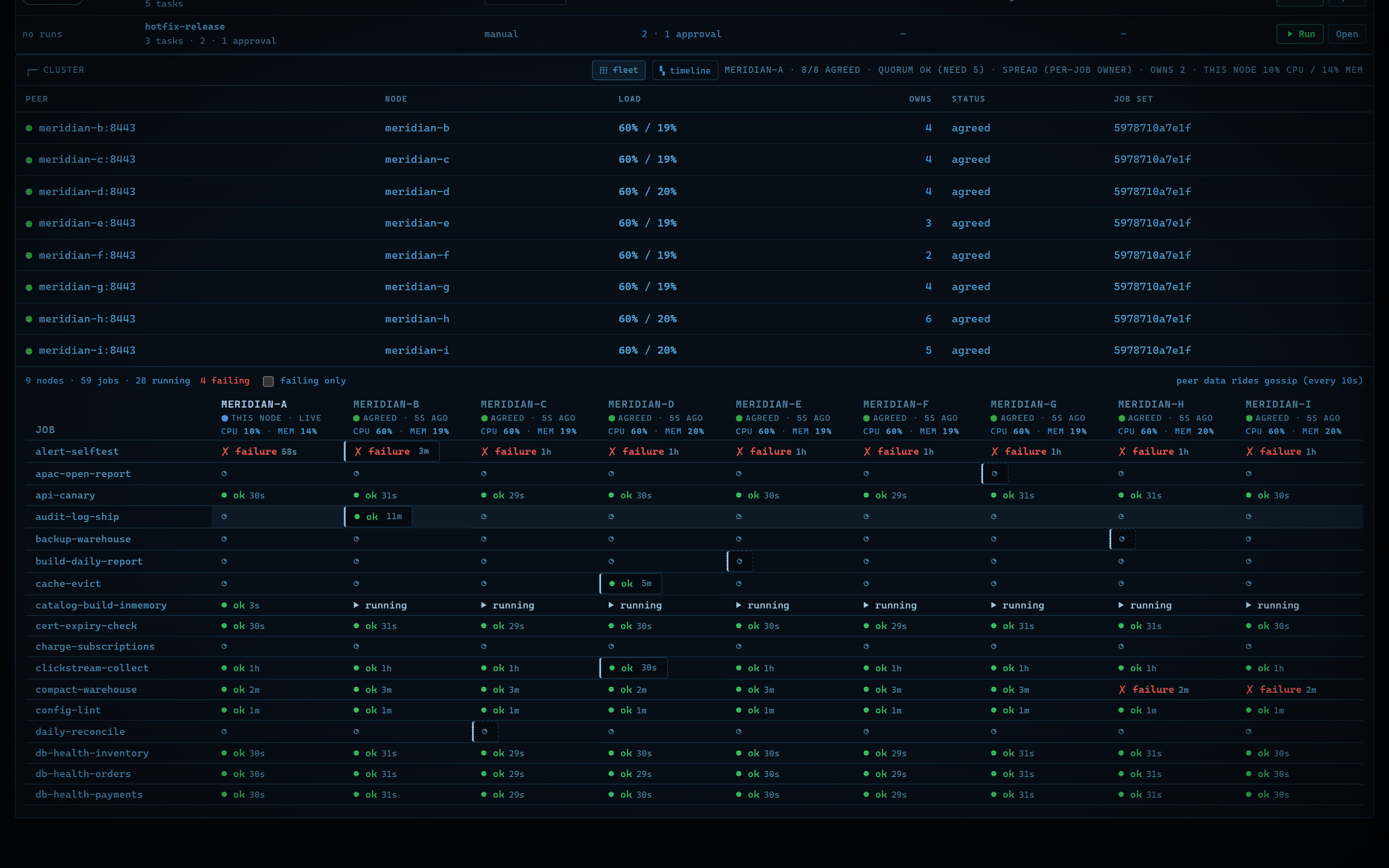Select the MERIDIAN-I column header
Viewport: 1389px width, 868px height.
1278,404
